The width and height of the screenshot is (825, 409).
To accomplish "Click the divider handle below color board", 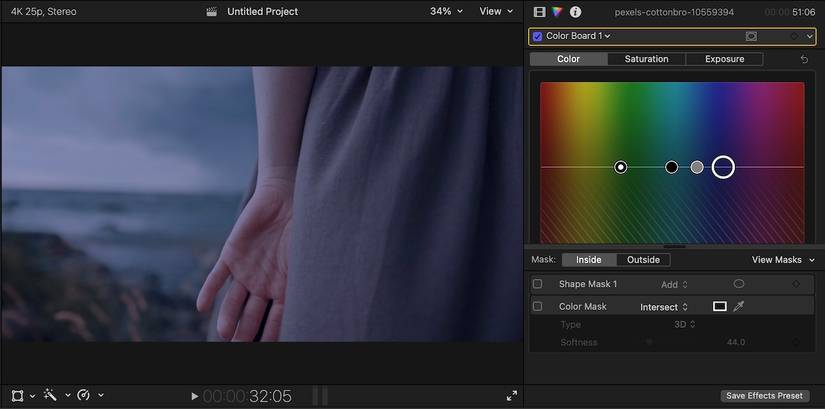I will point(675,246).
